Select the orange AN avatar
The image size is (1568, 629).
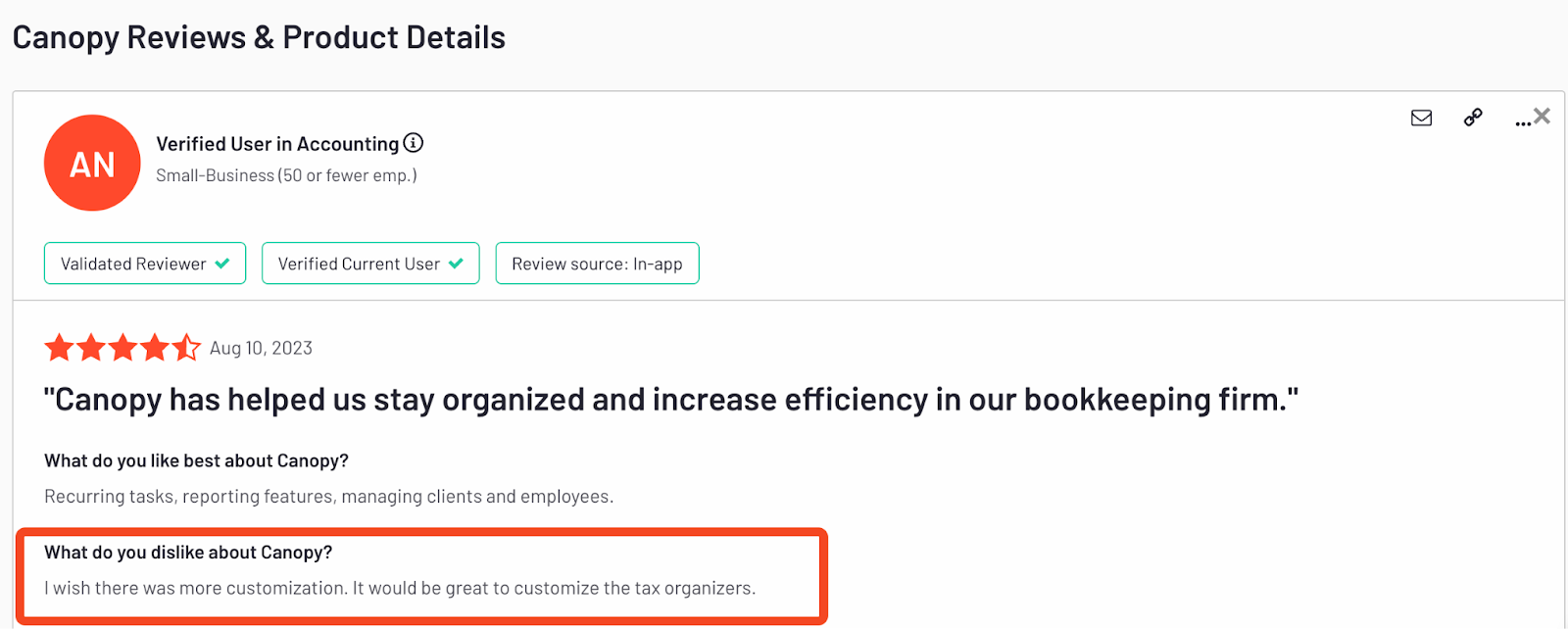coord(92,163)
